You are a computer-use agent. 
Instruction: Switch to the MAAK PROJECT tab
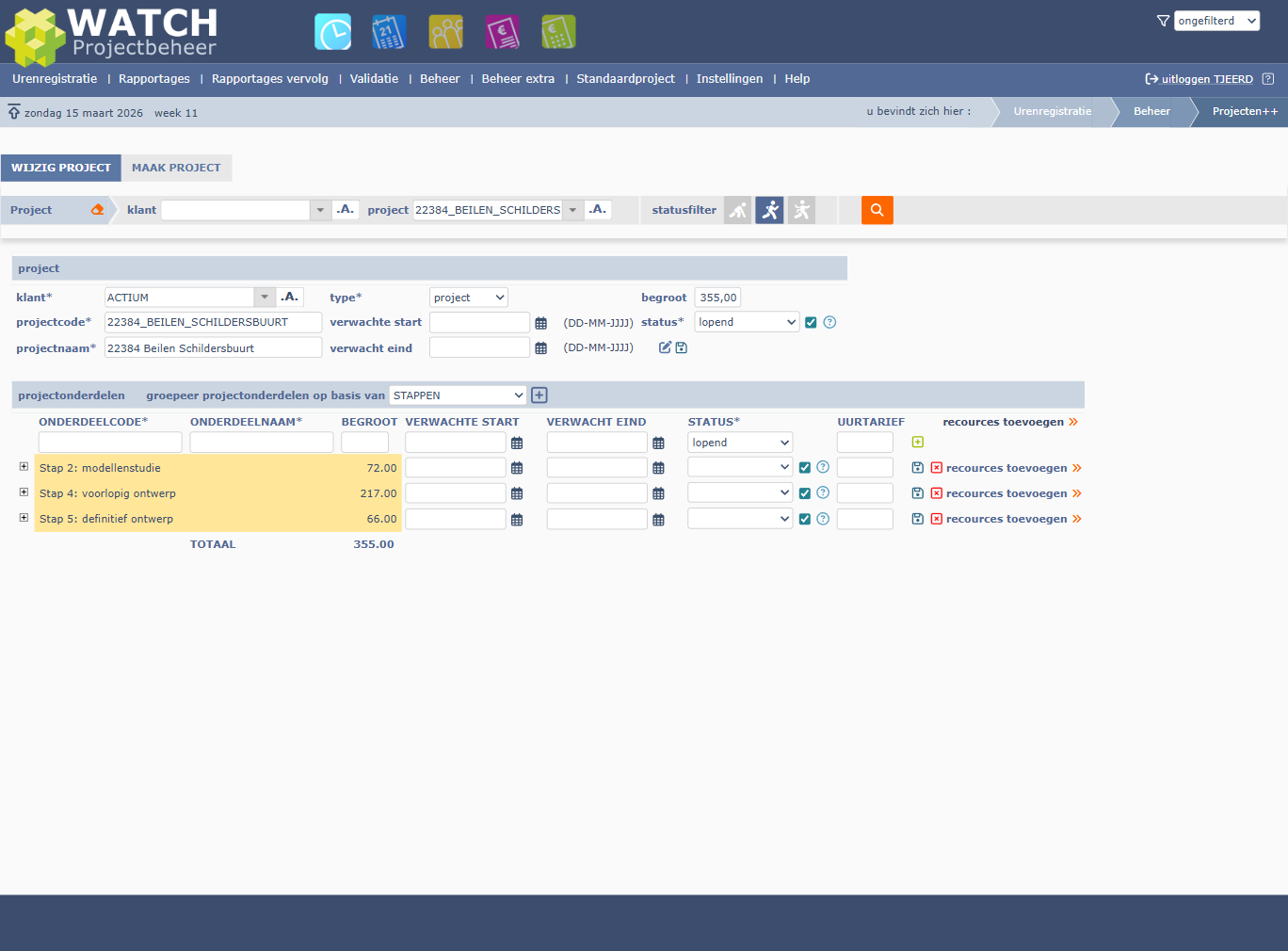click(176, 168)
